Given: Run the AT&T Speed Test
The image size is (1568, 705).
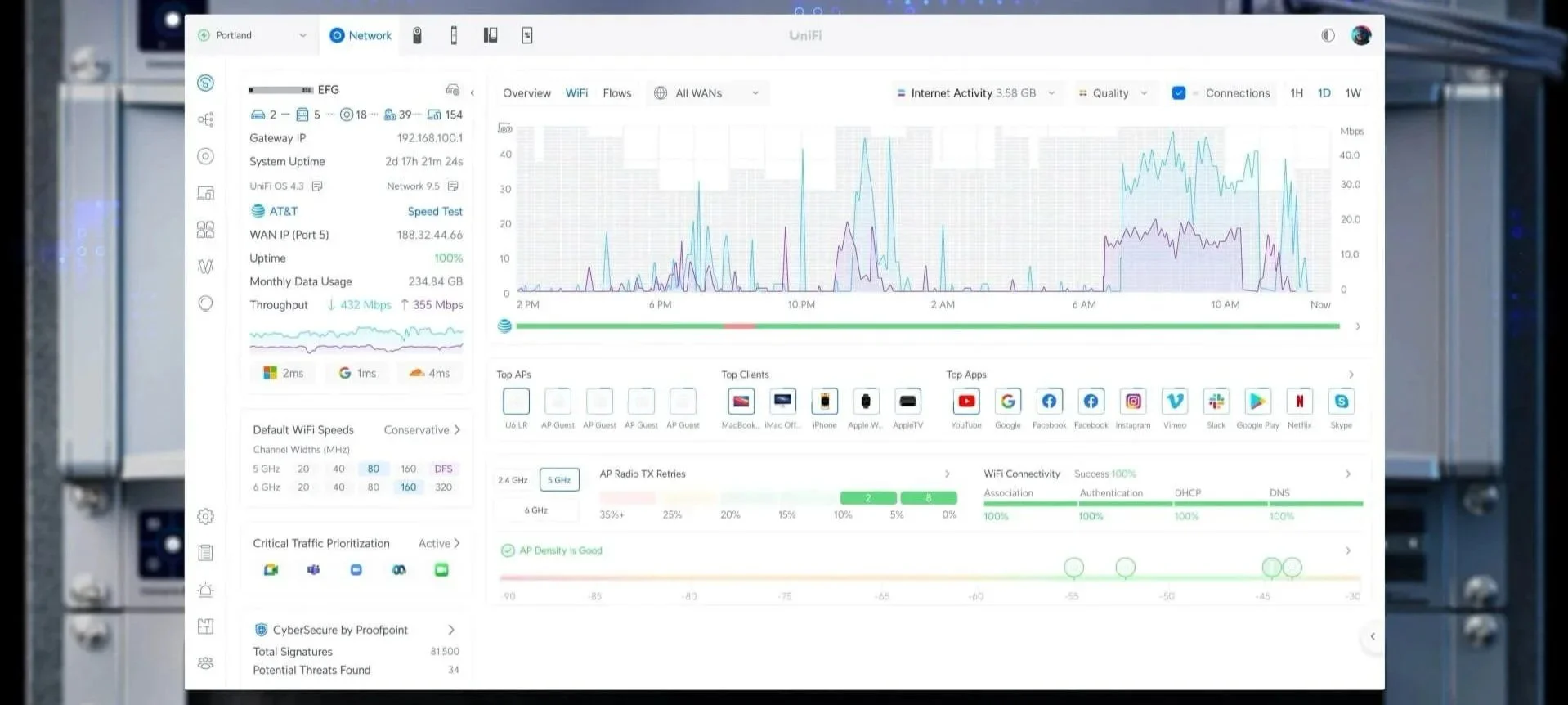Looking at the screenshot, I should click(x=435, y=211).
